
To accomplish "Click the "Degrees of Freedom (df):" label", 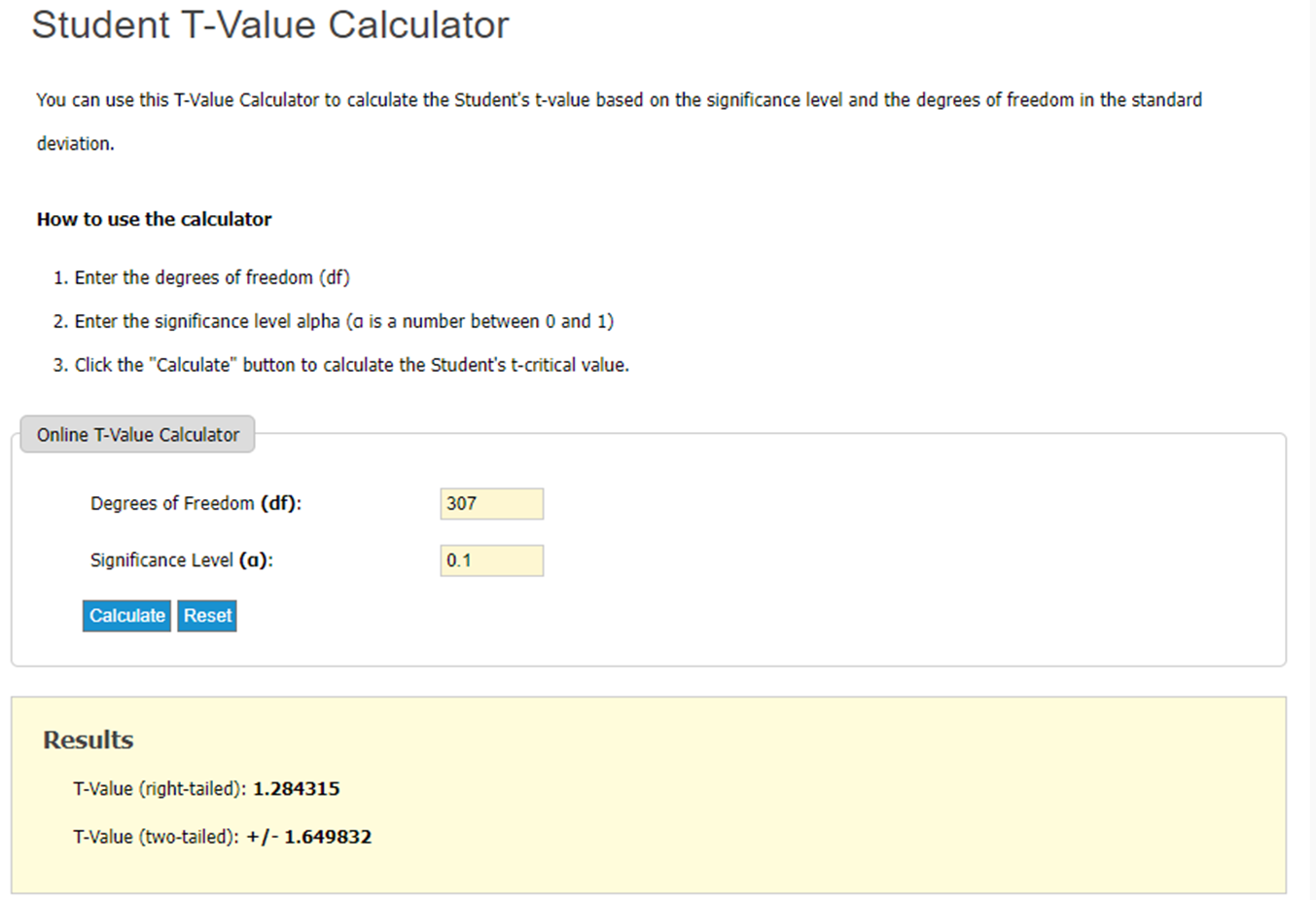I will coord(196,504).
